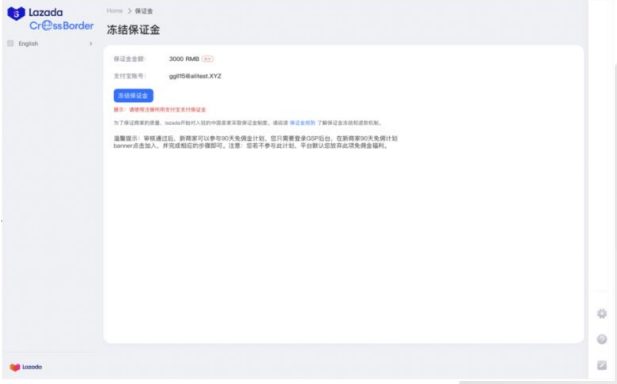Viewport: 617px width, 384px height.
Task: Click the red Alipay payment hint text
Action: click(160, 109)
